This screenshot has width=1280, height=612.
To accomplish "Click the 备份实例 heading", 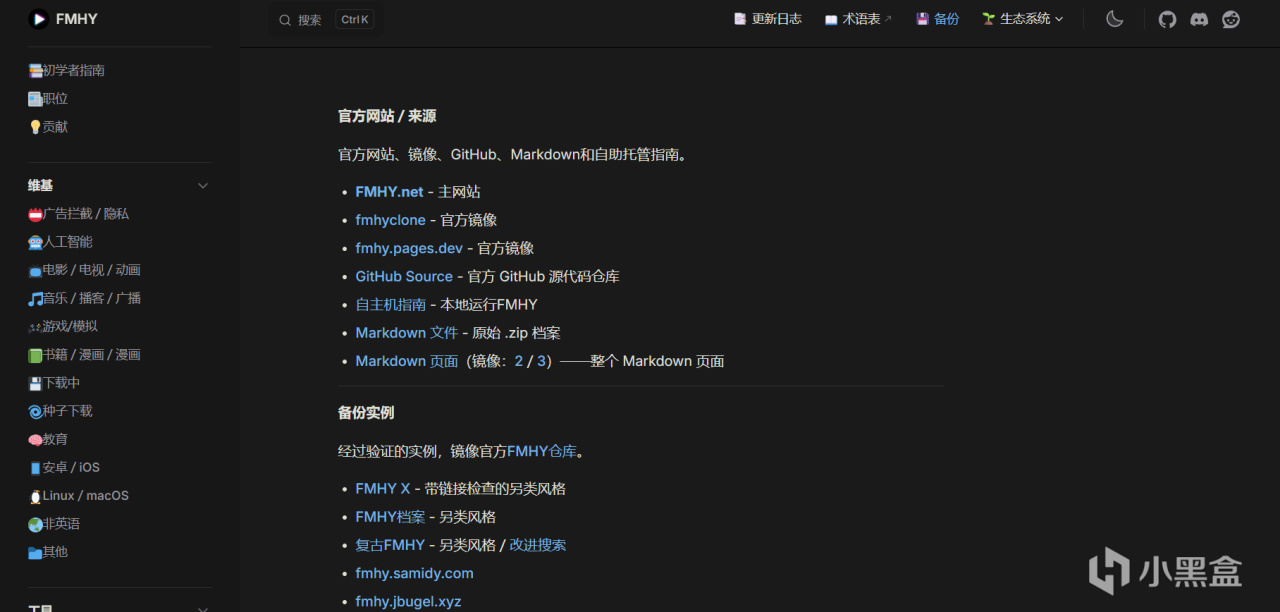I will [x=366, y=412].
